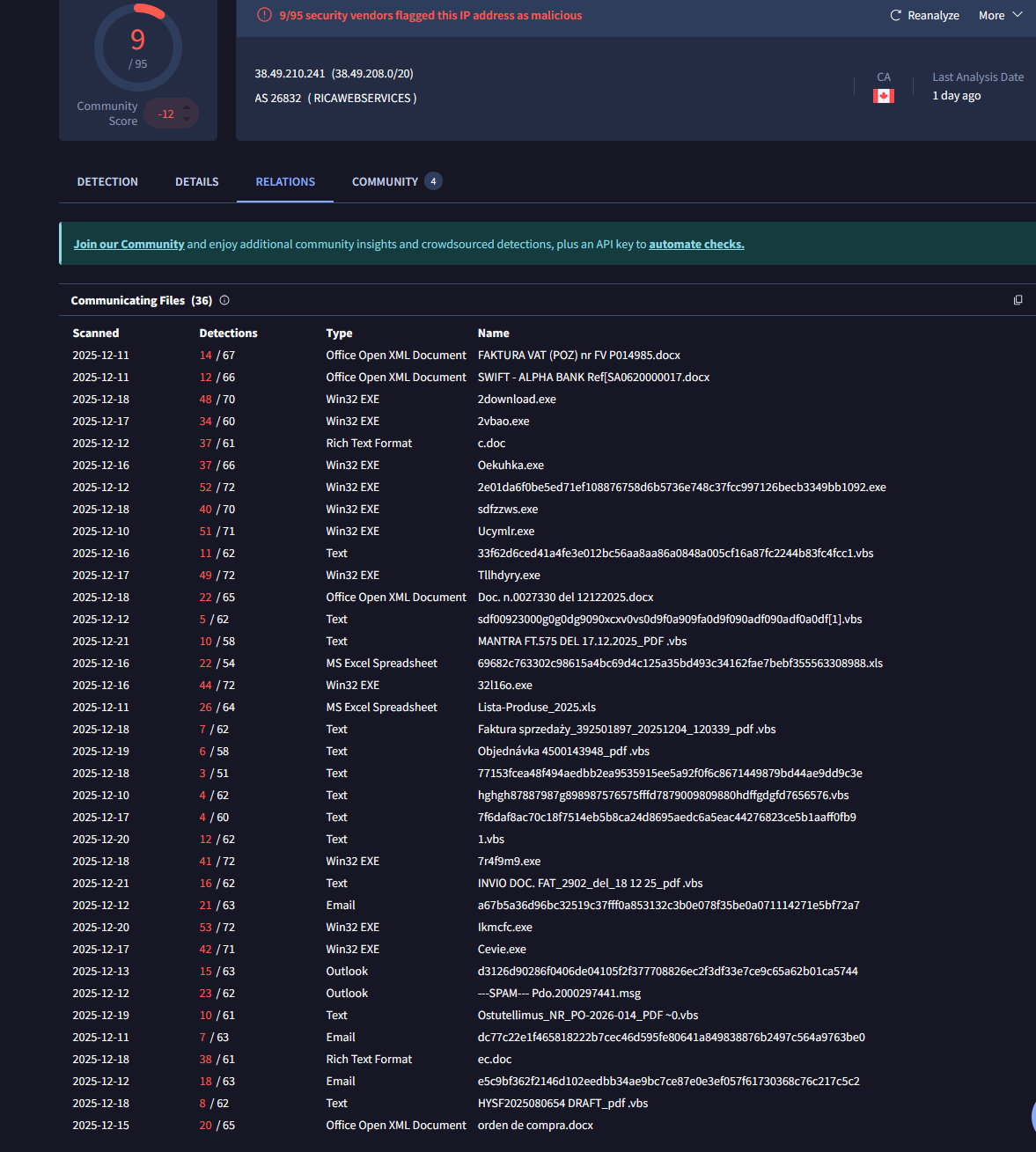Click the copy icon for Communicating Files

click(1018, 300)
